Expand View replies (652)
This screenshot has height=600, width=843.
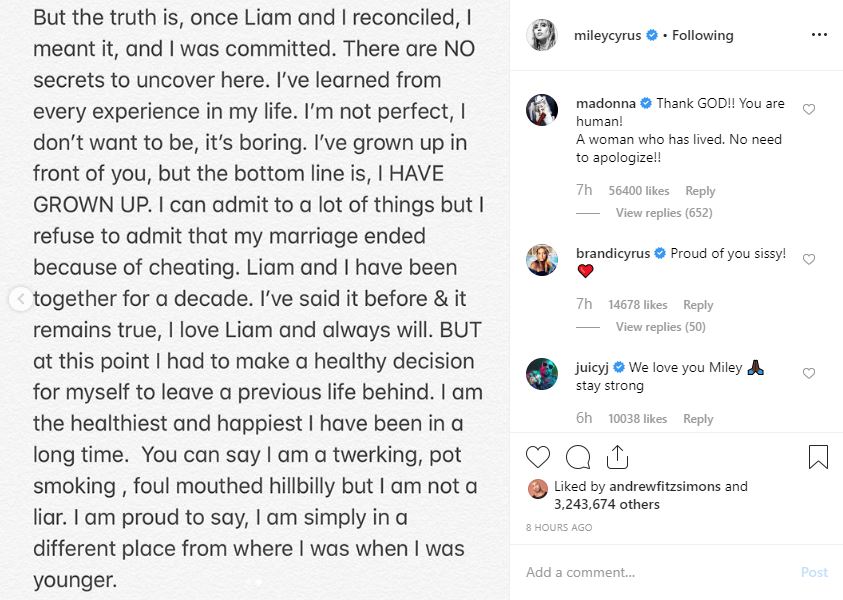[662, 213]
